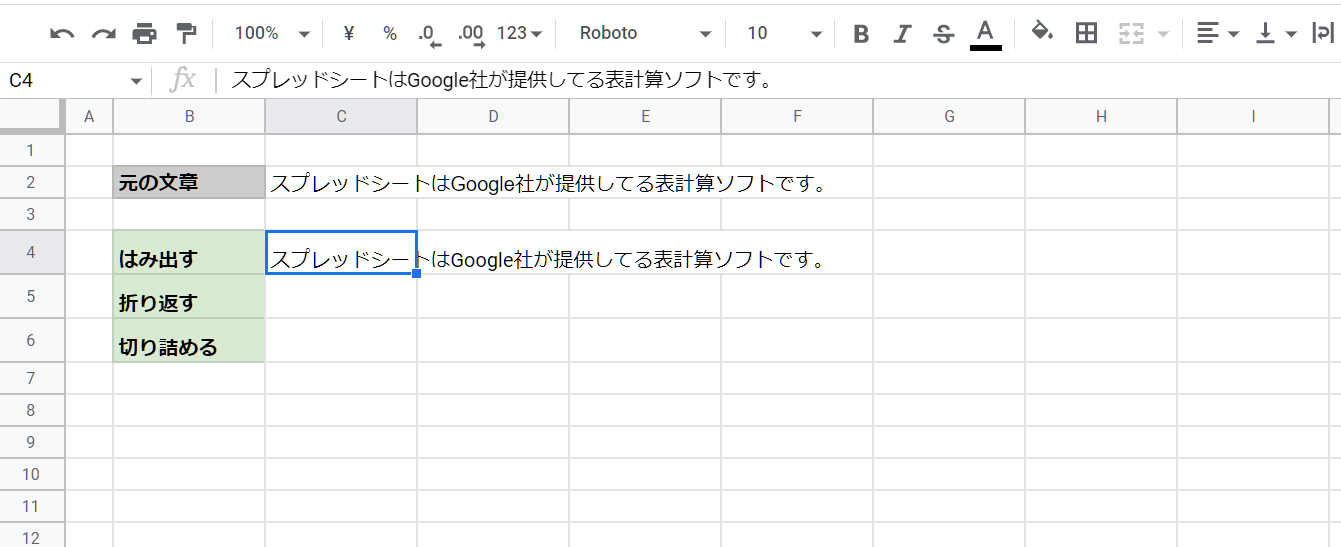Image resolution: width=1341 pixels, height=547 pixels.
Task: Select row 6 header
Action: pos(31,340)
